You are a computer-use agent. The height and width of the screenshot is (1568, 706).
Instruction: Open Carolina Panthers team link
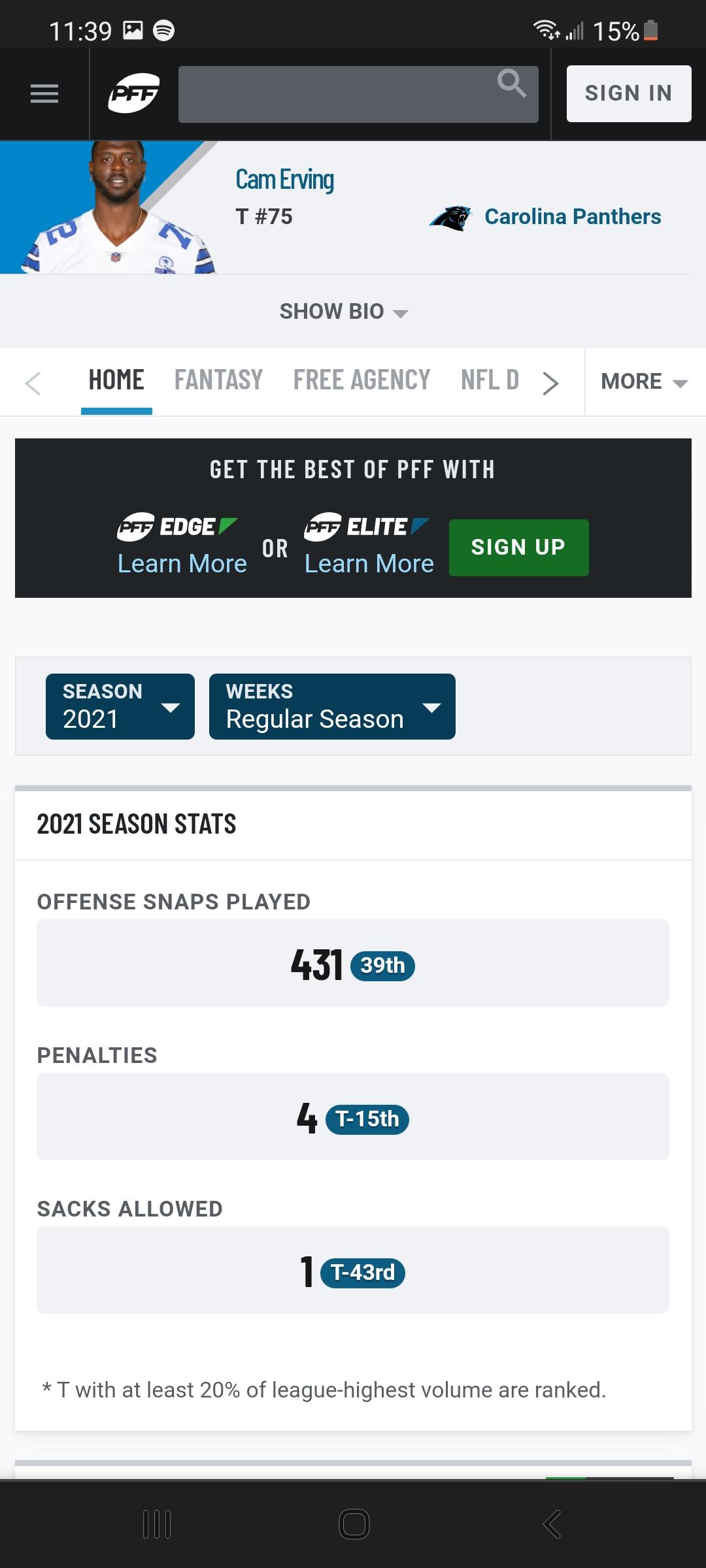pos(573,217)
